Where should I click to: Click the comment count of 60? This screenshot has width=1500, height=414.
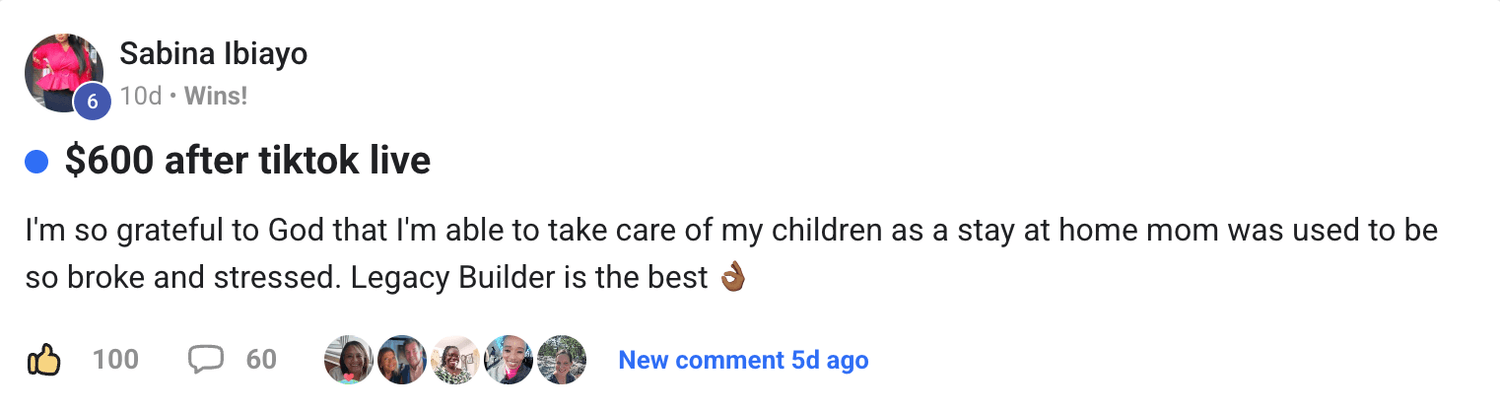[261, 360]
